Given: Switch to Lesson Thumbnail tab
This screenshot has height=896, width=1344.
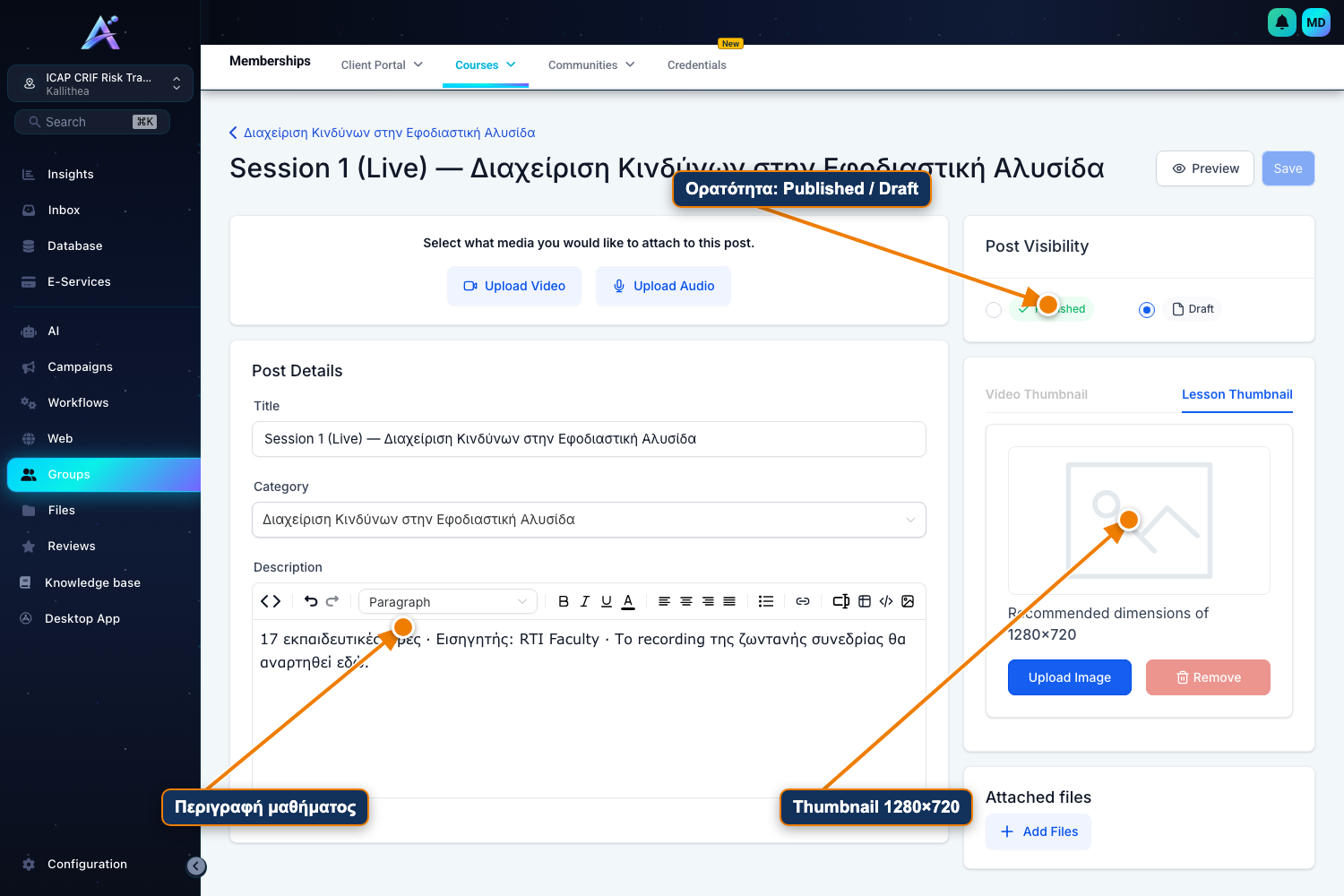Looking at the screenshot, I should [x=1237, y=394].
